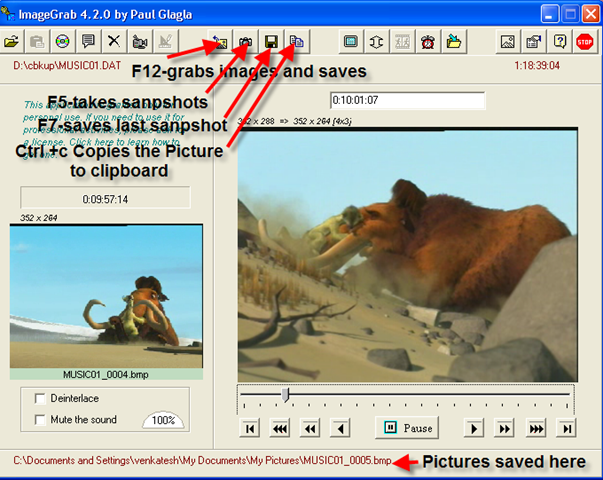Click the monitor screen toolbar icon
Viewport: 603px width, 480px height.
[x=351, y=41]
